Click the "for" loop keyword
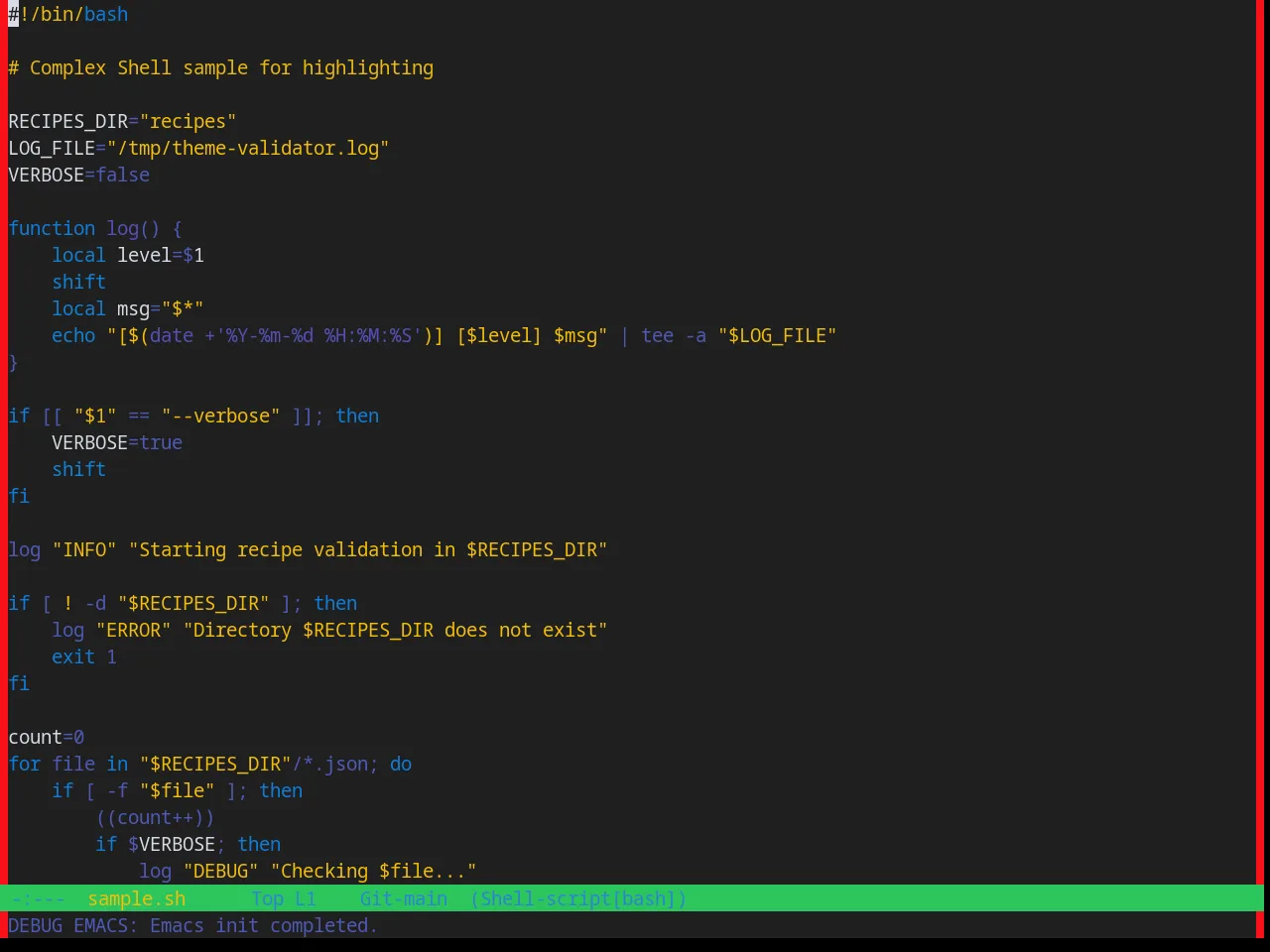Image resolution: width=1270 pixels, height=952 pixels. tap(24, 765)
